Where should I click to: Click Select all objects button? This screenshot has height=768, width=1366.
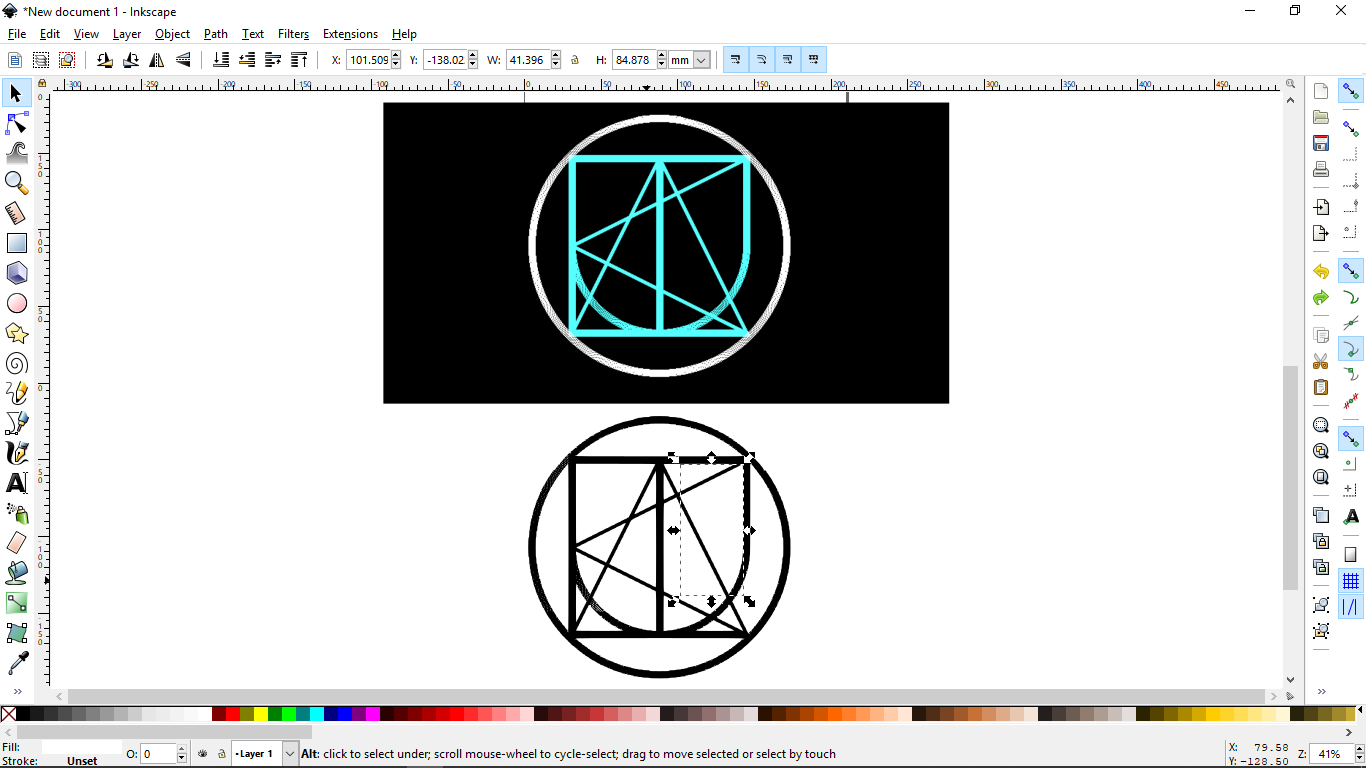(x=15, y=60)
